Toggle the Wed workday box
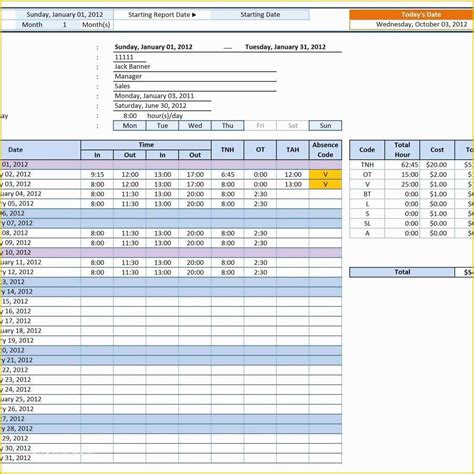474x474 pixels. (195, 126)
